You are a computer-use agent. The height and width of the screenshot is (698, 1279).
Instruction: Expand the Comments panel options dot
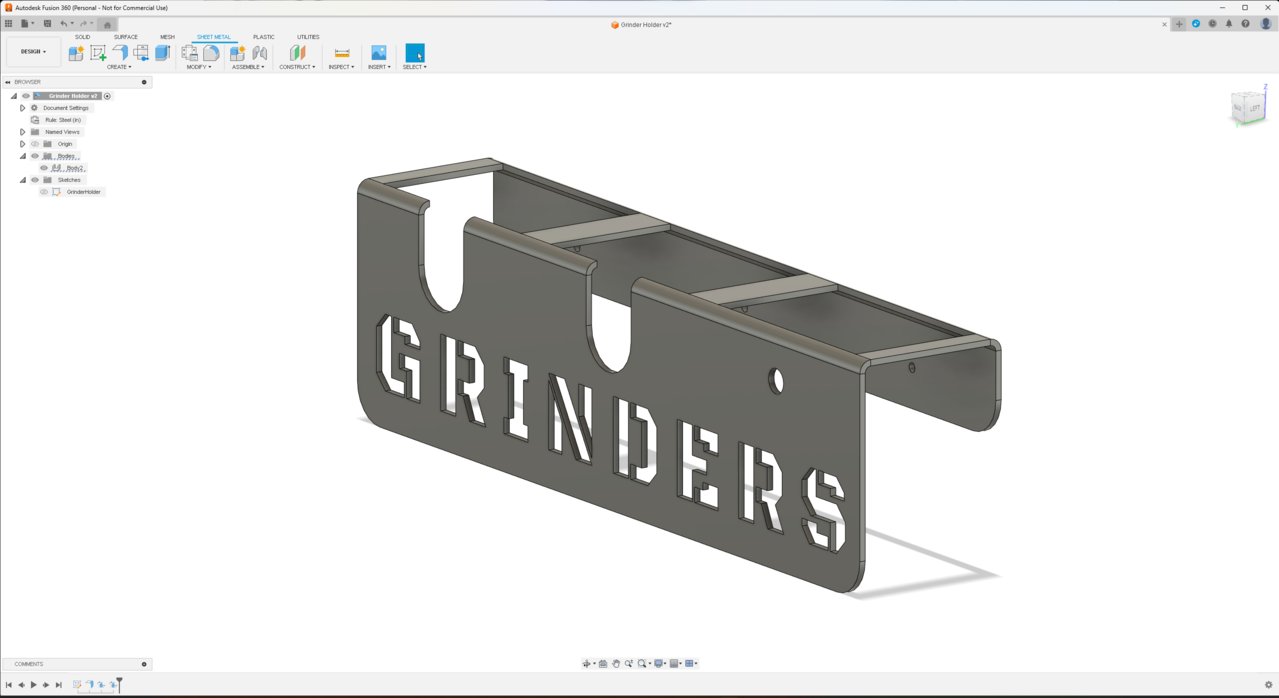144,664
